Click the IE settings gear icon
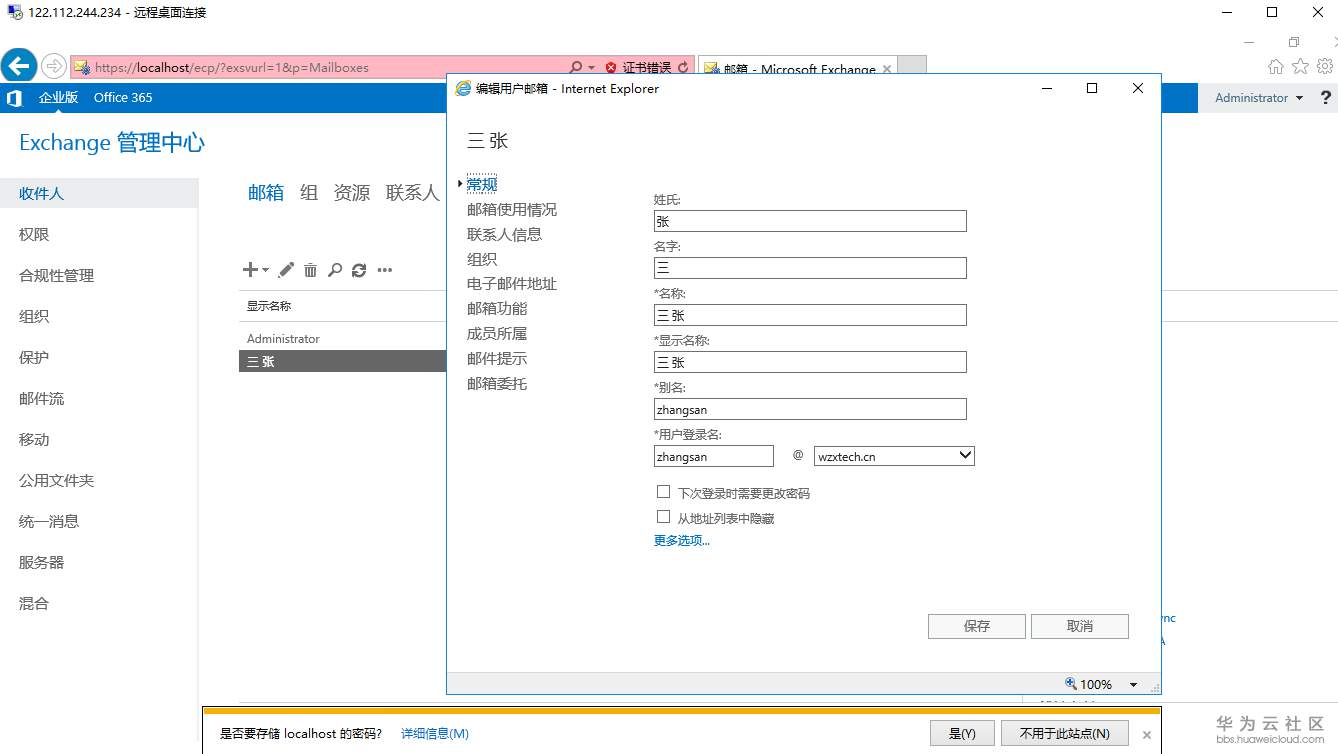 click(x=1325, y=66)
